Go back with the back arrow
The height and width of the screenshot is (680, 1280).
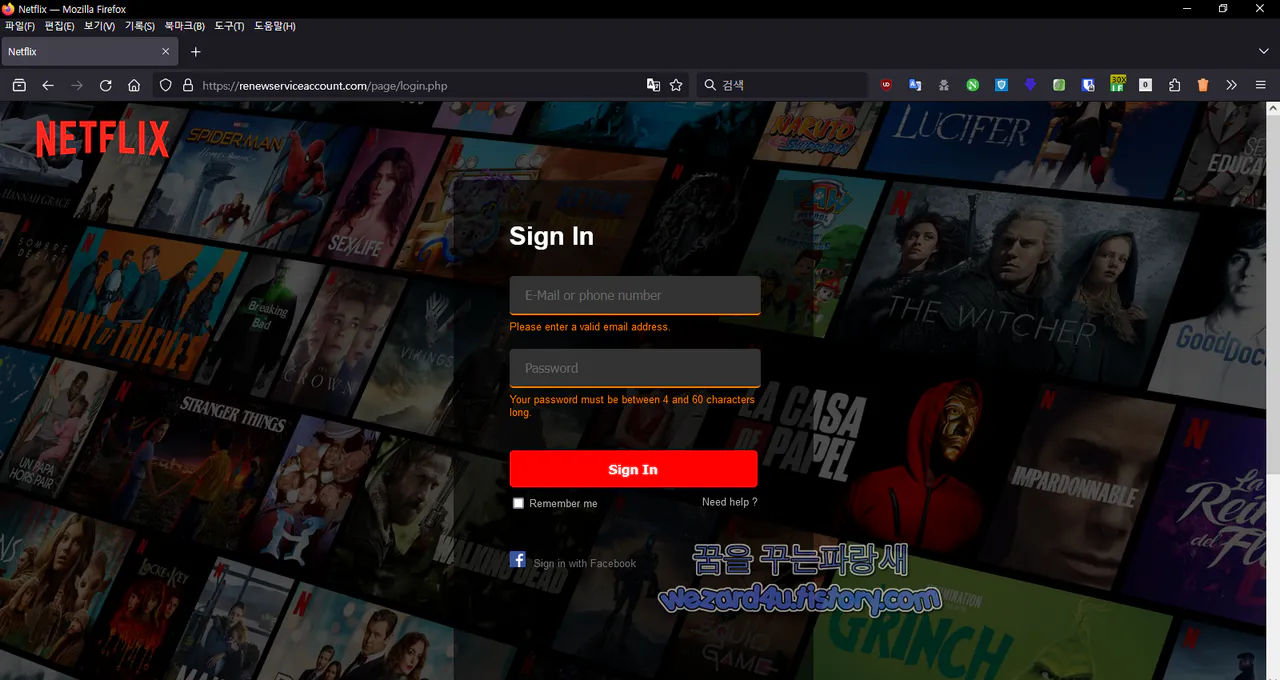click(x=48, y=86)
